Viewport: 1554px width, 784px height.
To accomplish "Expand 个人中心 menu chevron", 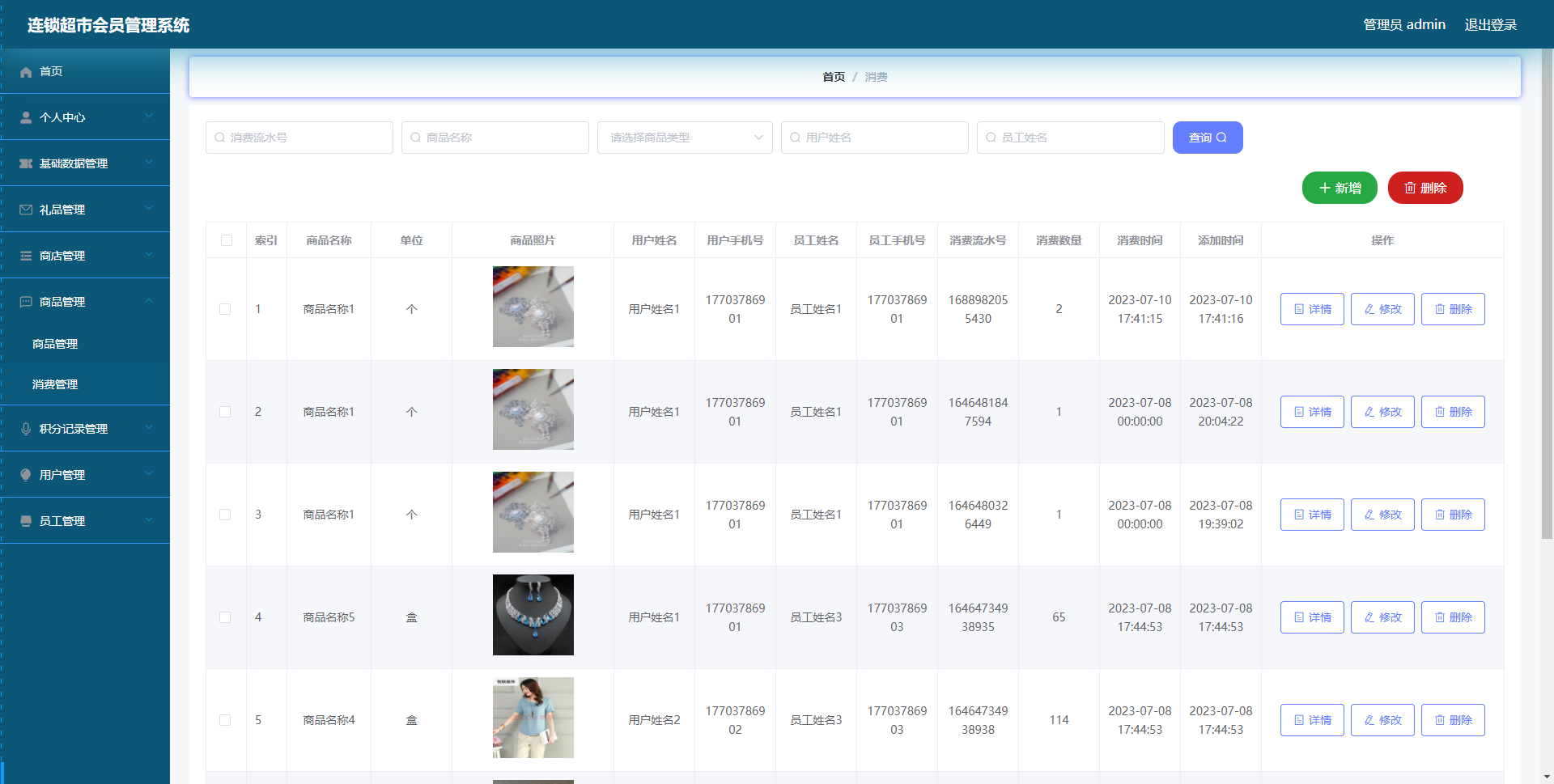I will (149, 117).
